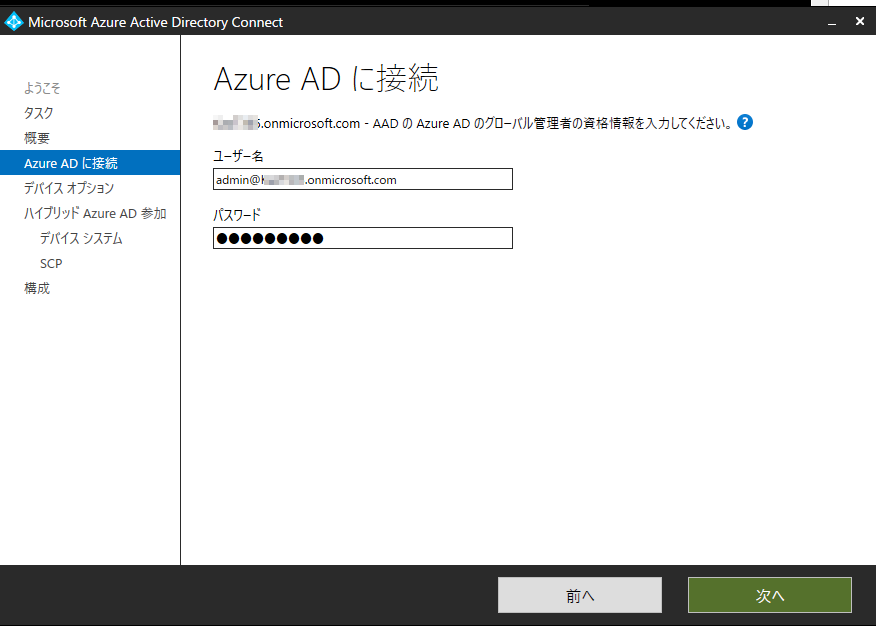
Task: Open the help tooltip via blue question icon
Action: tap(745, 122)
